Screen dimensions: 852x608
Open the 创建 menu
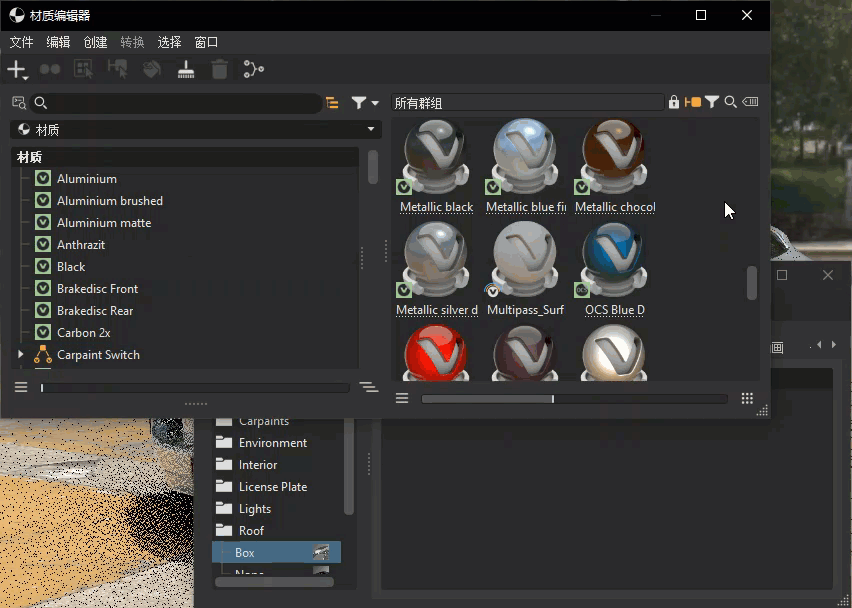click(x=95, y=42)
